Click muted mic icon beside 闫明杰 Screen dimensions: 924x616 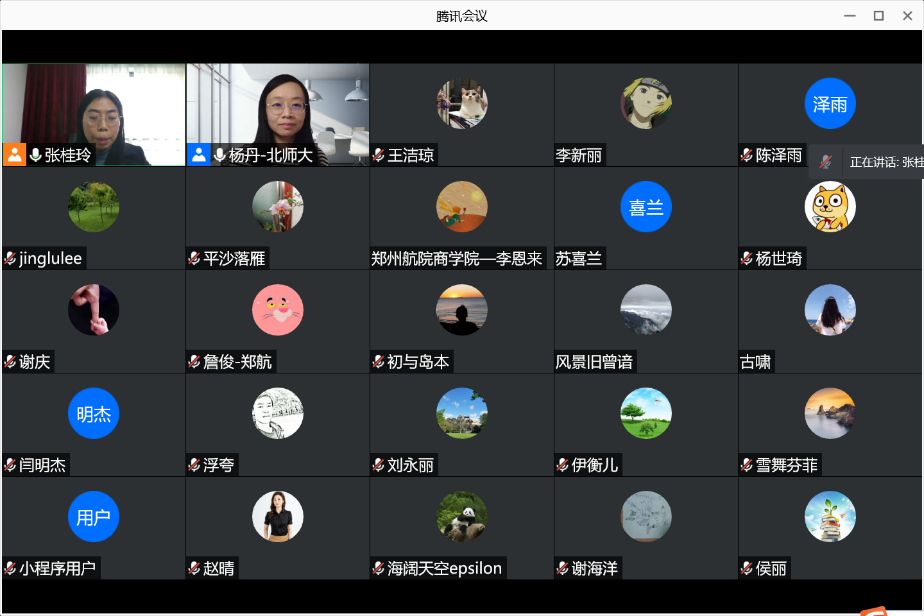10,465
